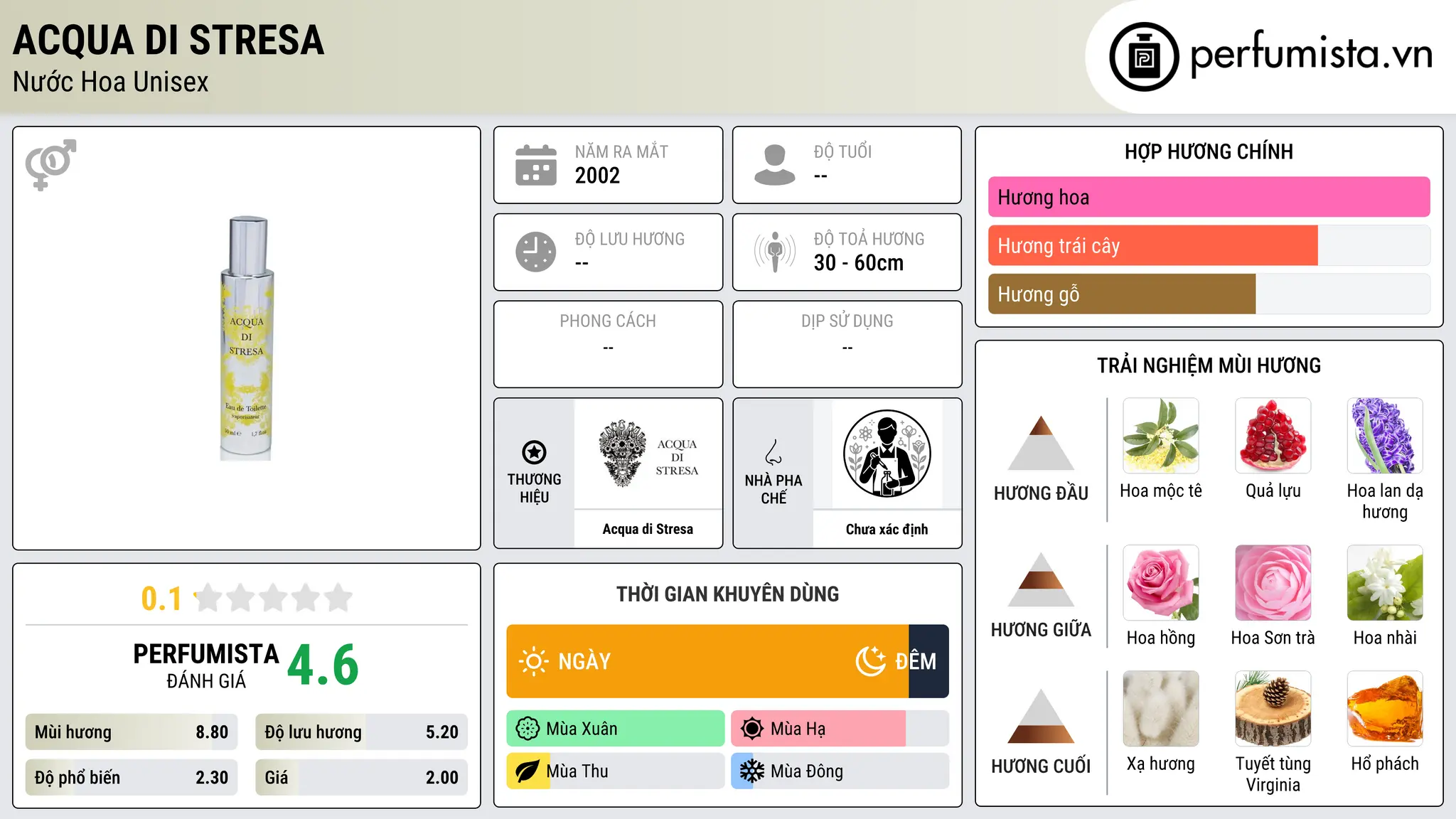Click the Mùa Hạ season label
1456x819 pixels.
tap(798, 729)
